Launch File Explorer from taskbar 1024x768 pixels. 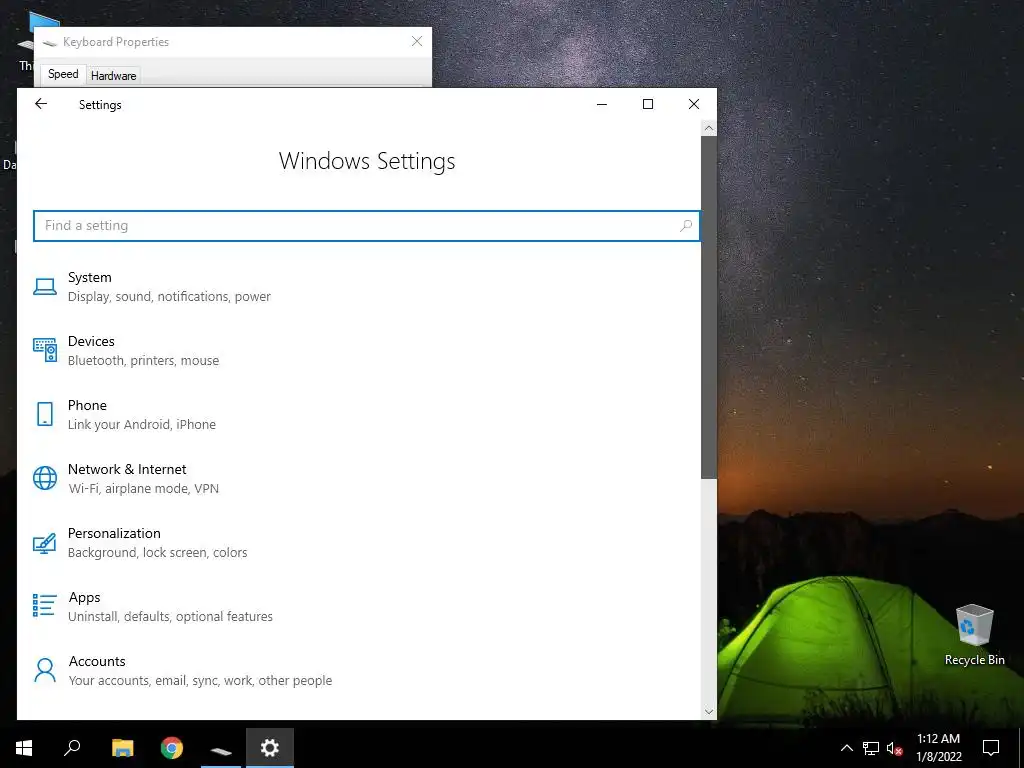122,748
